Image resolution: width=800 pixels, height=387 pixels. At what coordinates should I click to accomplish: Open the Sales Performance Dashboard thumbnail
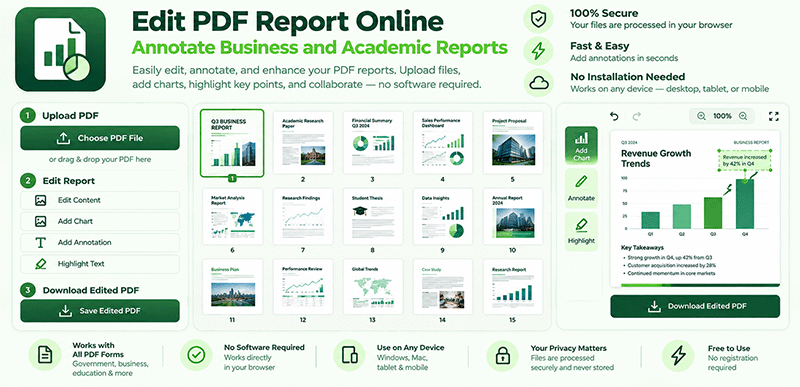point(442,142)
